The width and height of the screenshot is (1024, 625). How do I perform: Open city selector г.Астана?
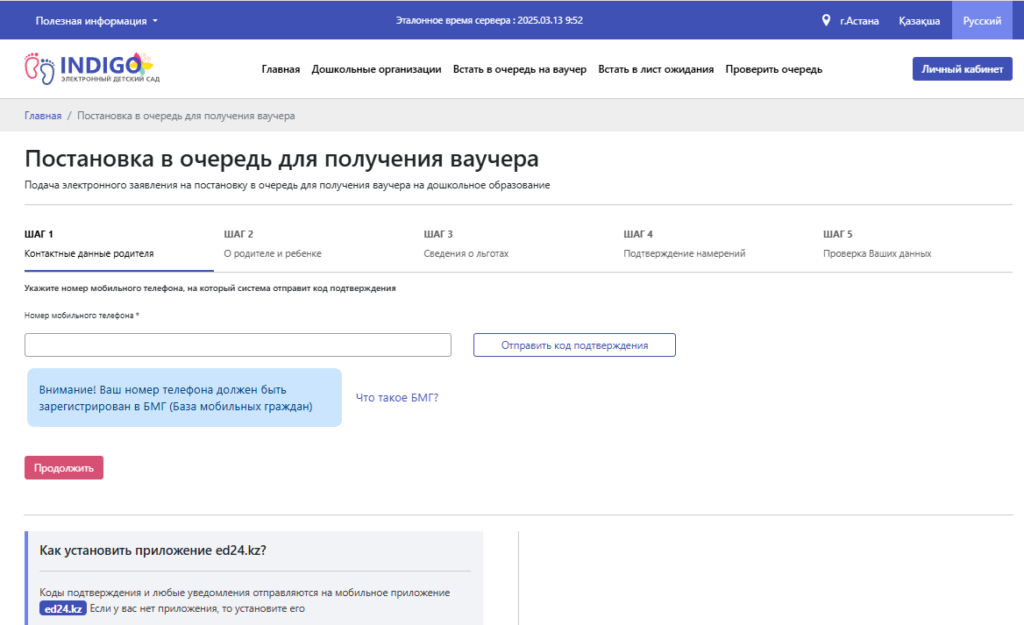pyautogui.click(x=860, y=20)
